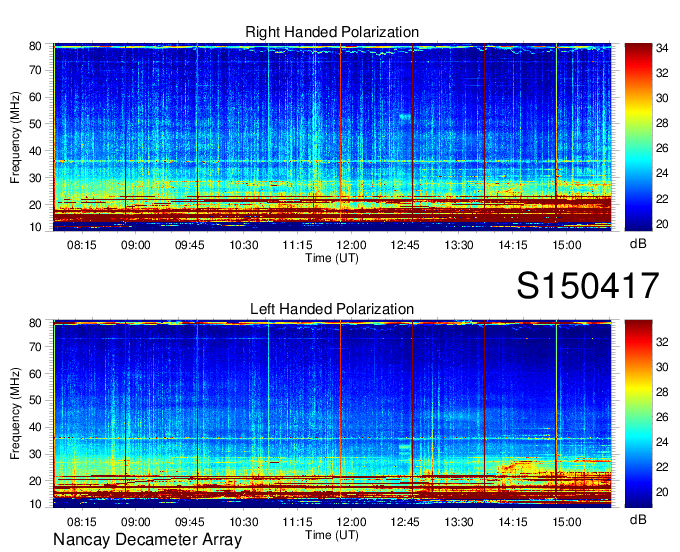This screenshot has width=680, height=552.
Task: Click the right-handed polarization spectrogram
Action: click(332, 137)
